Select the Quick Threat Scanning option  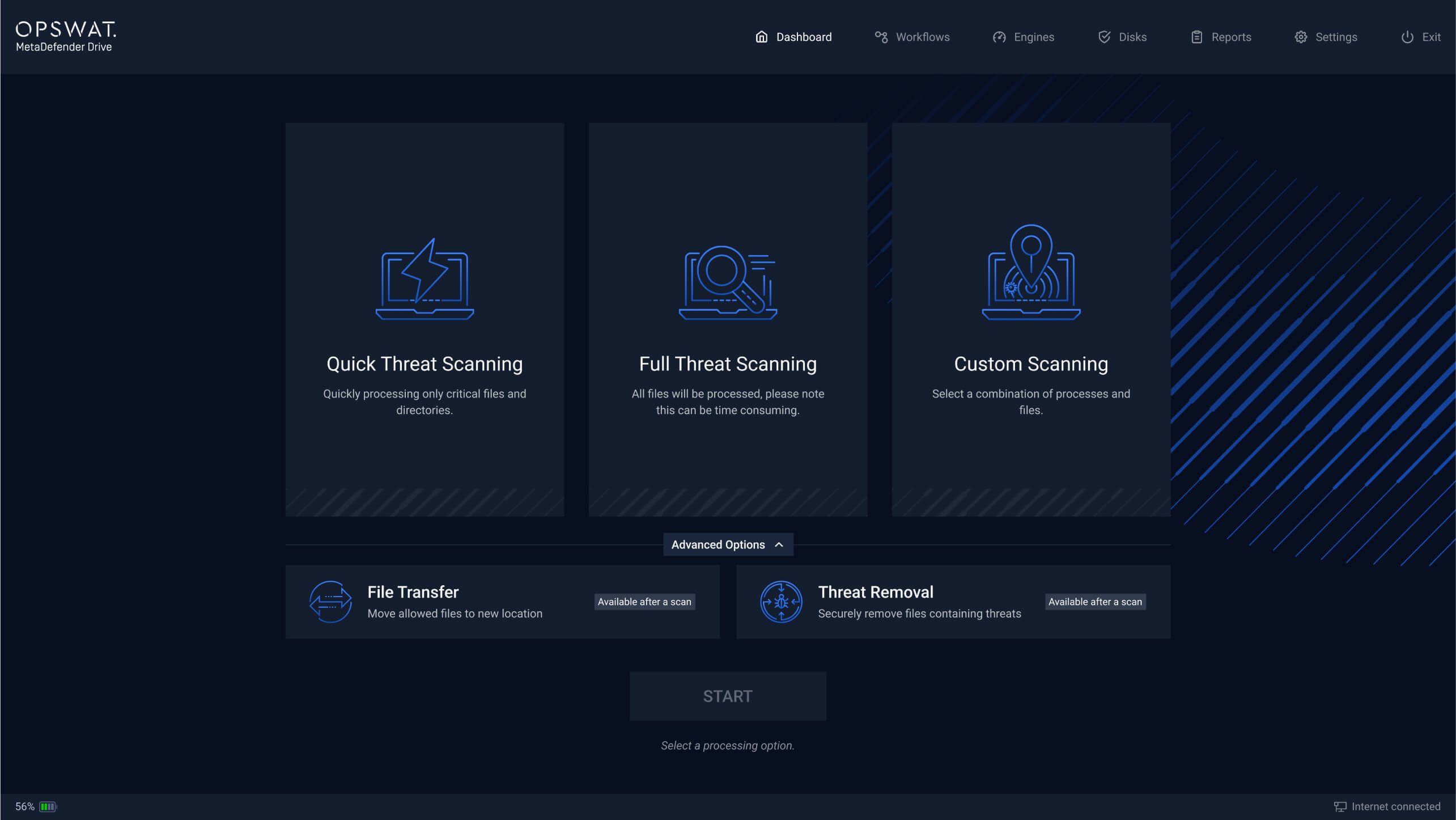tap(424, 320)
